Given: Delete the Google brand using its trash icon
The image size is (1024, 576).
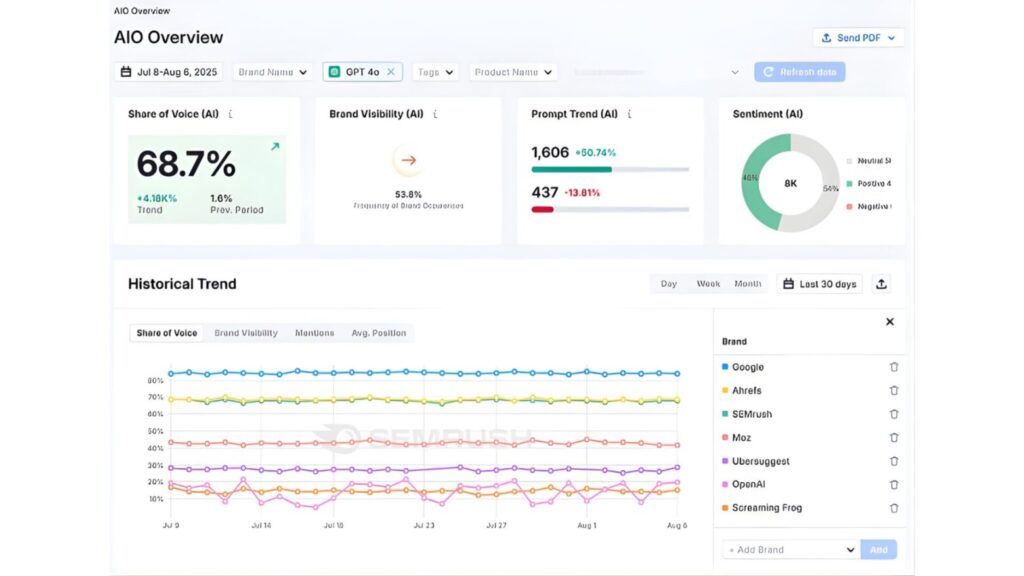Looking at the screenshot, I should click(x=894, y=366).
